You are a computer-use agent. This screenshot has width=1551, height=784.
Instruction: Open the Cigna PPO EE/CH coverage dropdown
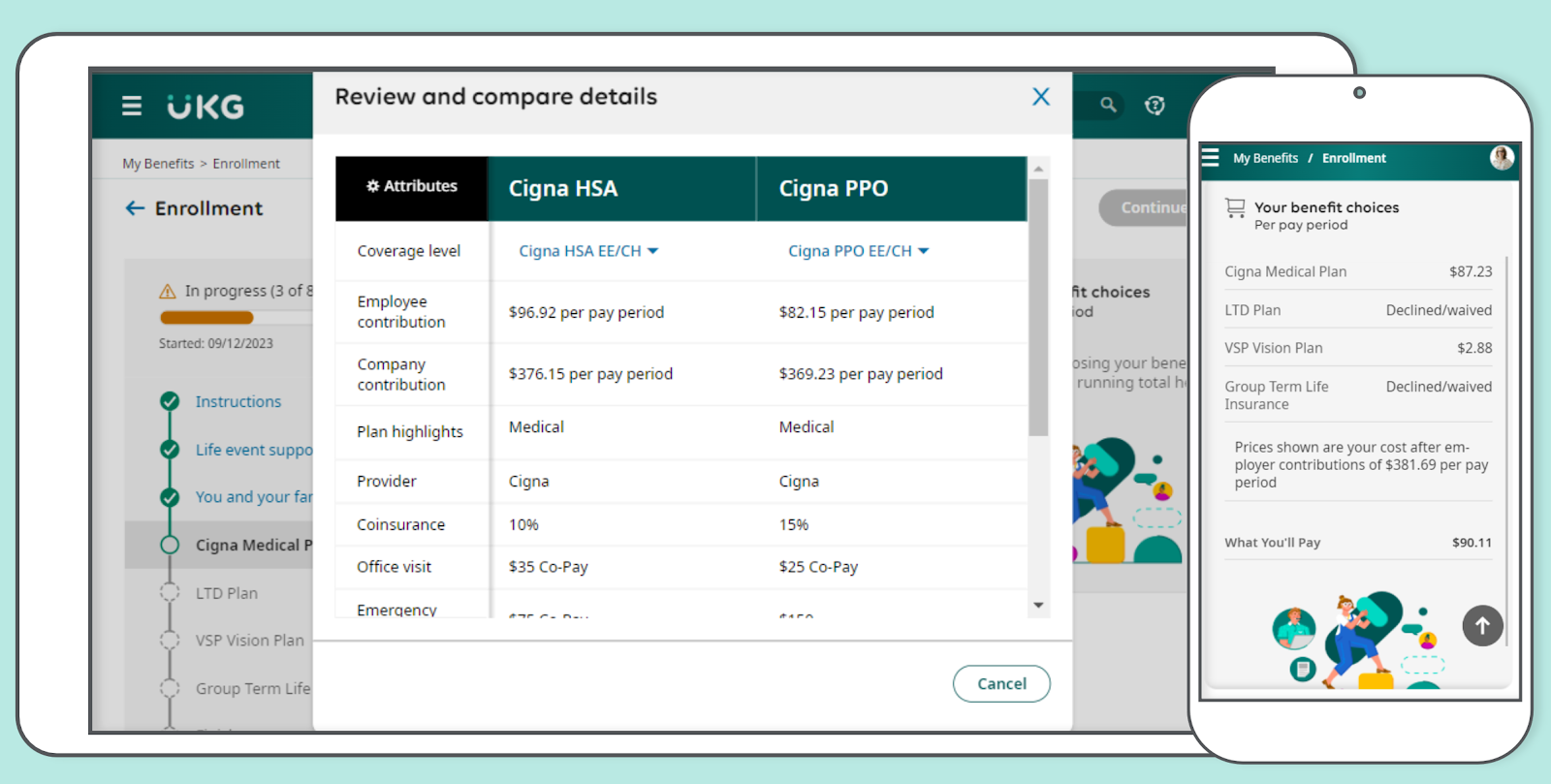coord(858,251)
